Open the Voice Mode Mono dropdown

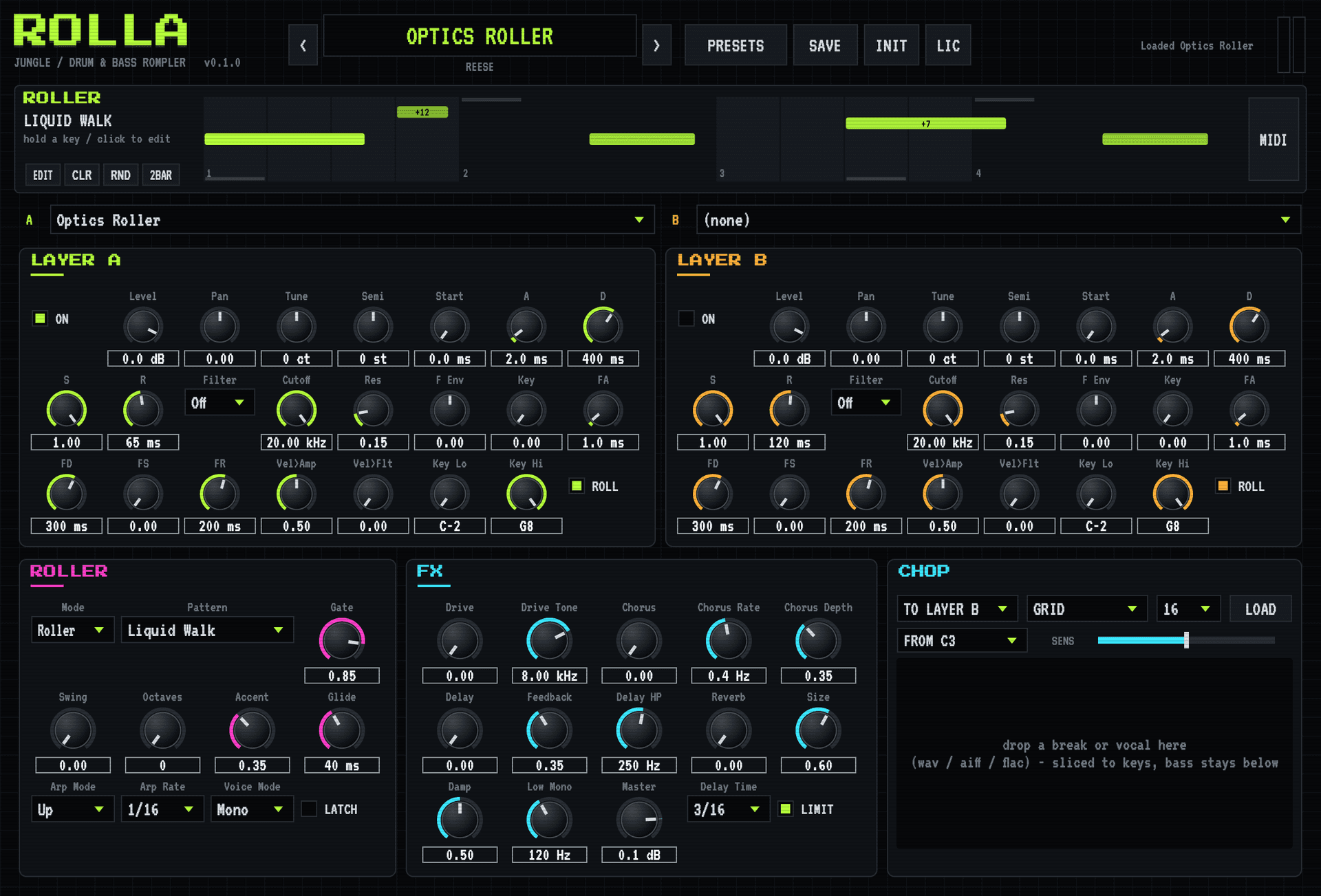[x=252, y=810]
